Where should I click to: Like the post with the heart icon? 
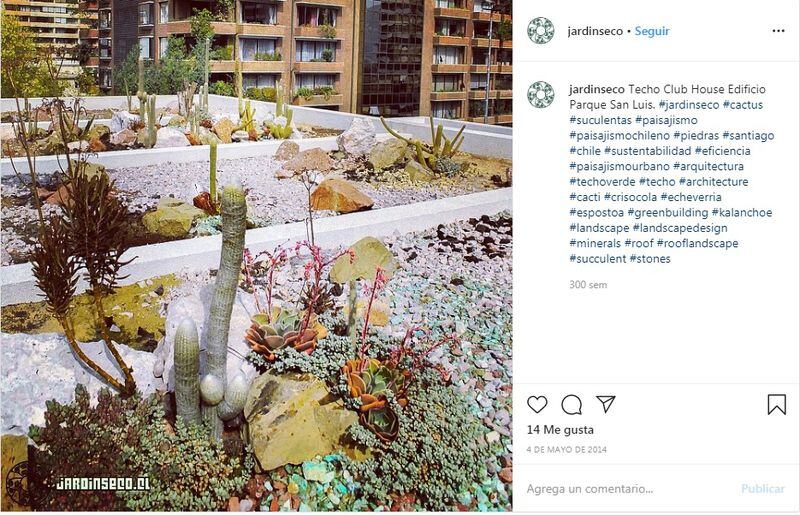click(537, 404)
